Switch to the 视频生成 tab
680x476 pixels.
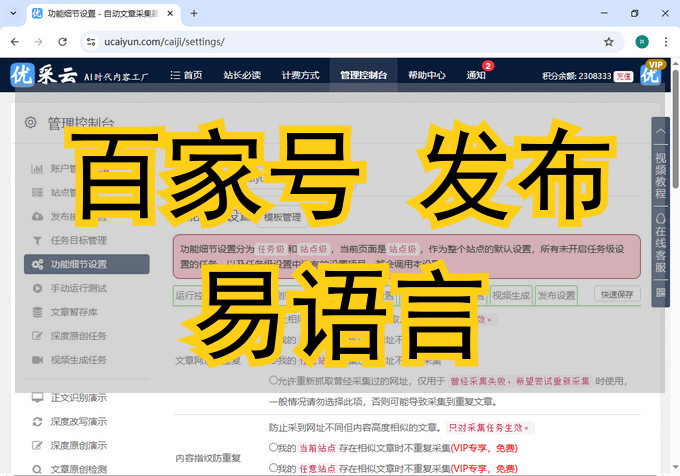click(x=511, y=295)
